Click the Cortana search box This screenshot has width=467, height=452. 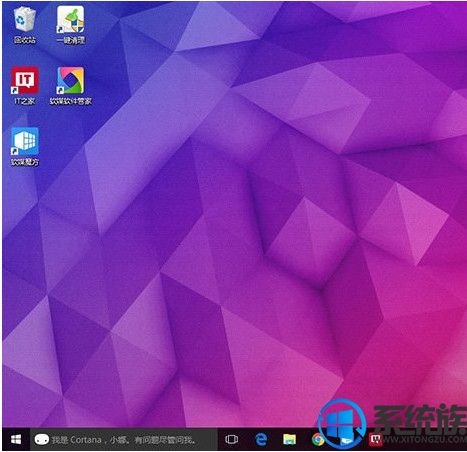124,439
